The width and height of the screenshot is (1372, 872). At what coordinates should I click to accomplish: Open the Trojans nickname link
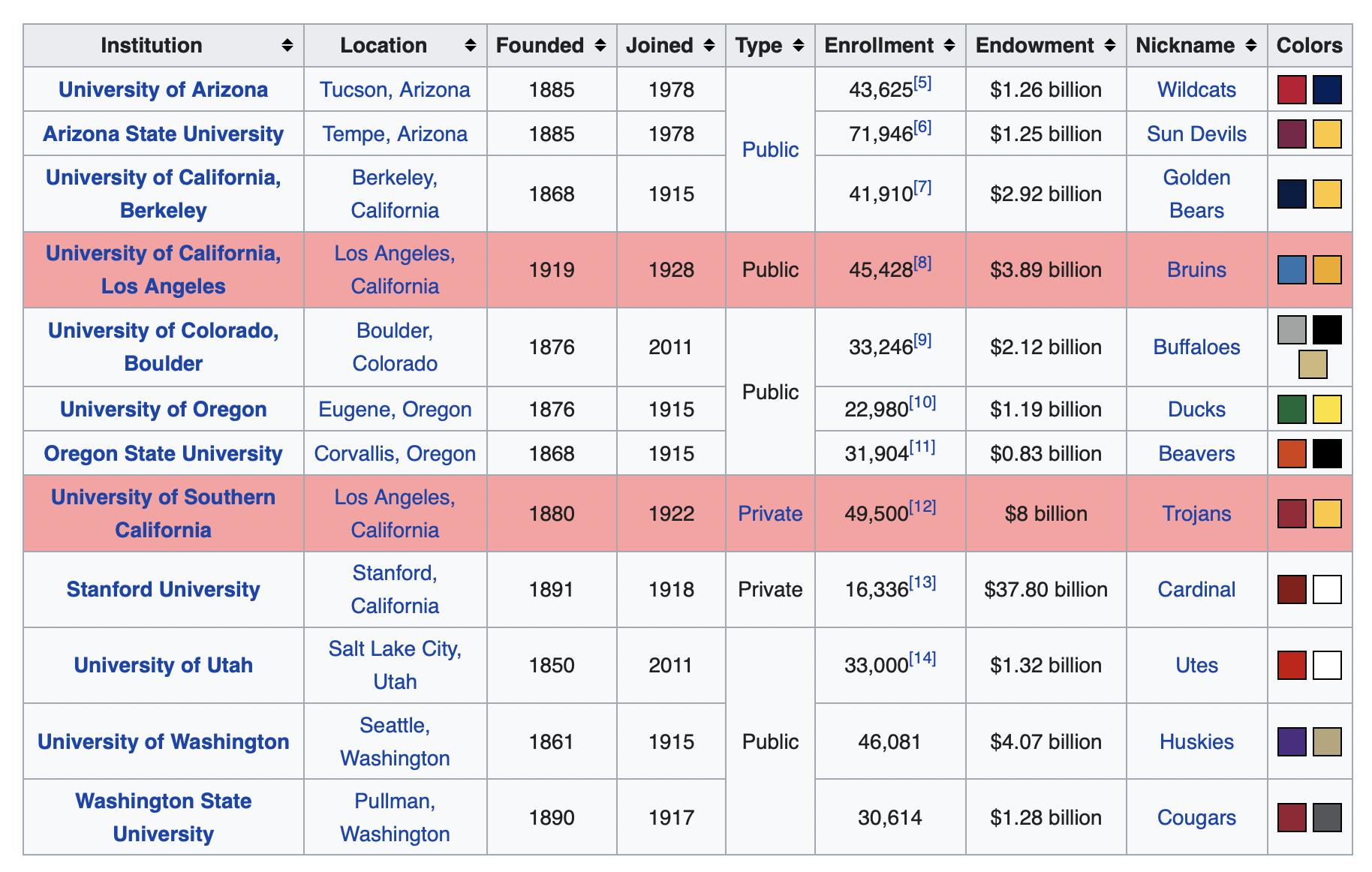pyautogui.click(x=1196, y=513)
